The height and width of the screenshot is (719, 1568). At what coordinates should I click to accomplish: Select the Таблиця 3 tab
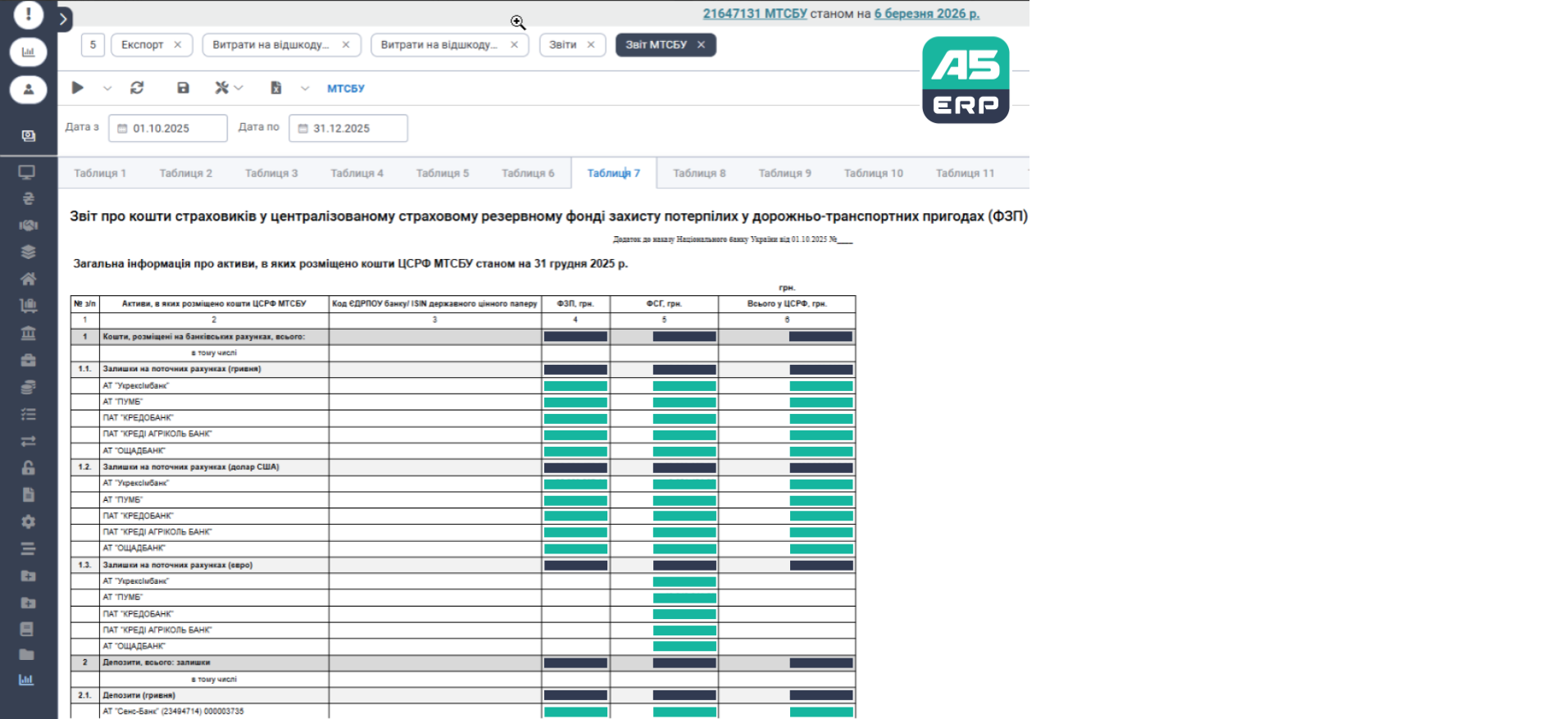click(x=271, y=173)
